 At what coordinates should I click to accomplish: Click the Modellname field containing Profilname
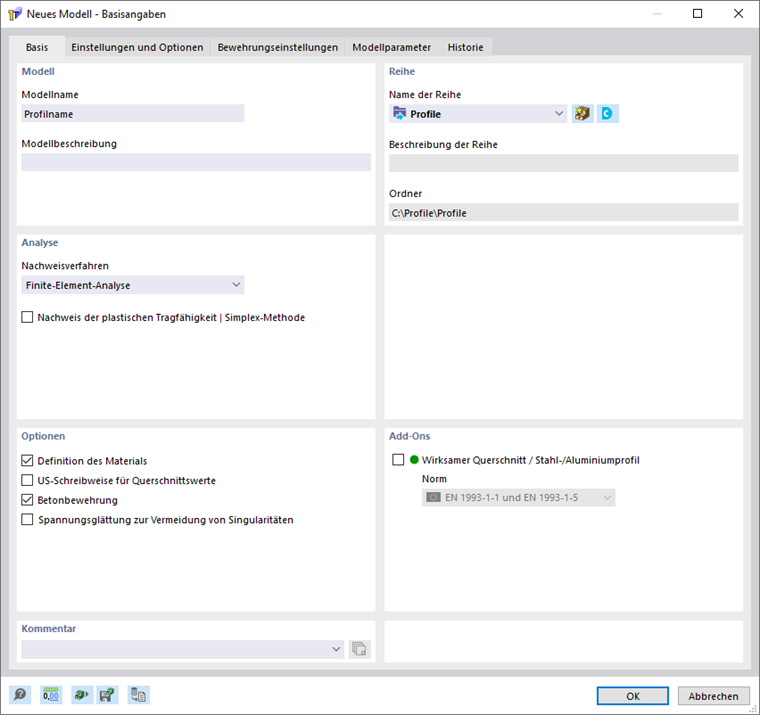(133, 114)
